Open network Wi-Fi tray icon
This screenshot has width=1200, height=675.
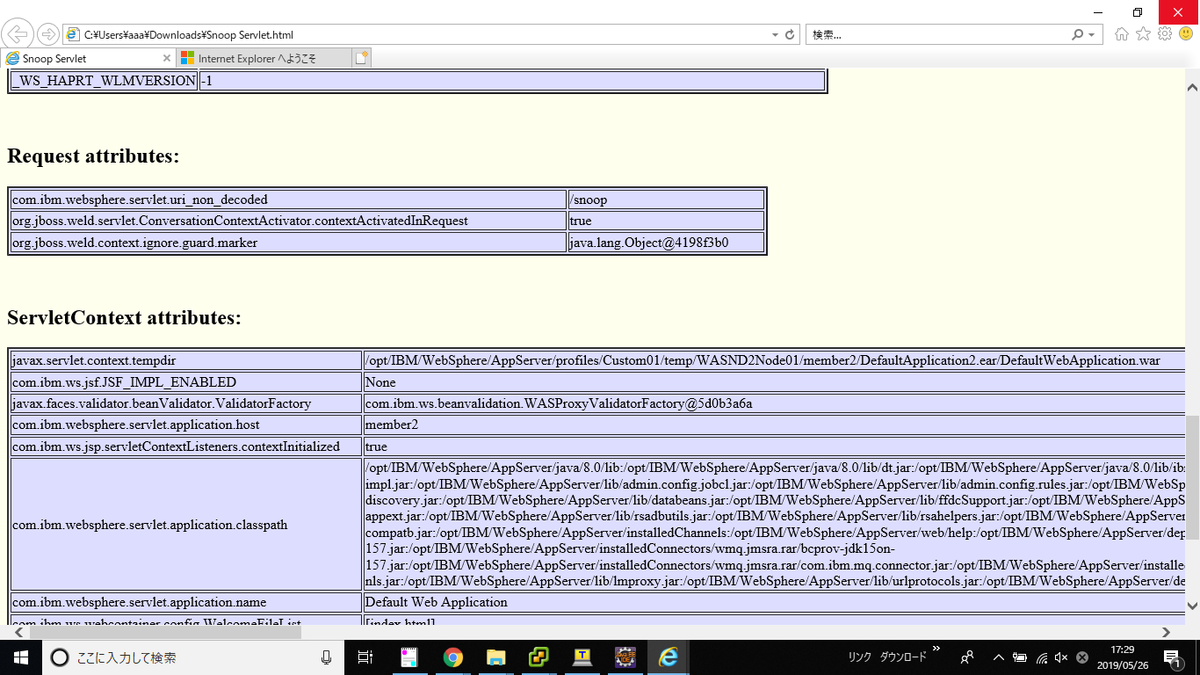tap(1041, 657)
